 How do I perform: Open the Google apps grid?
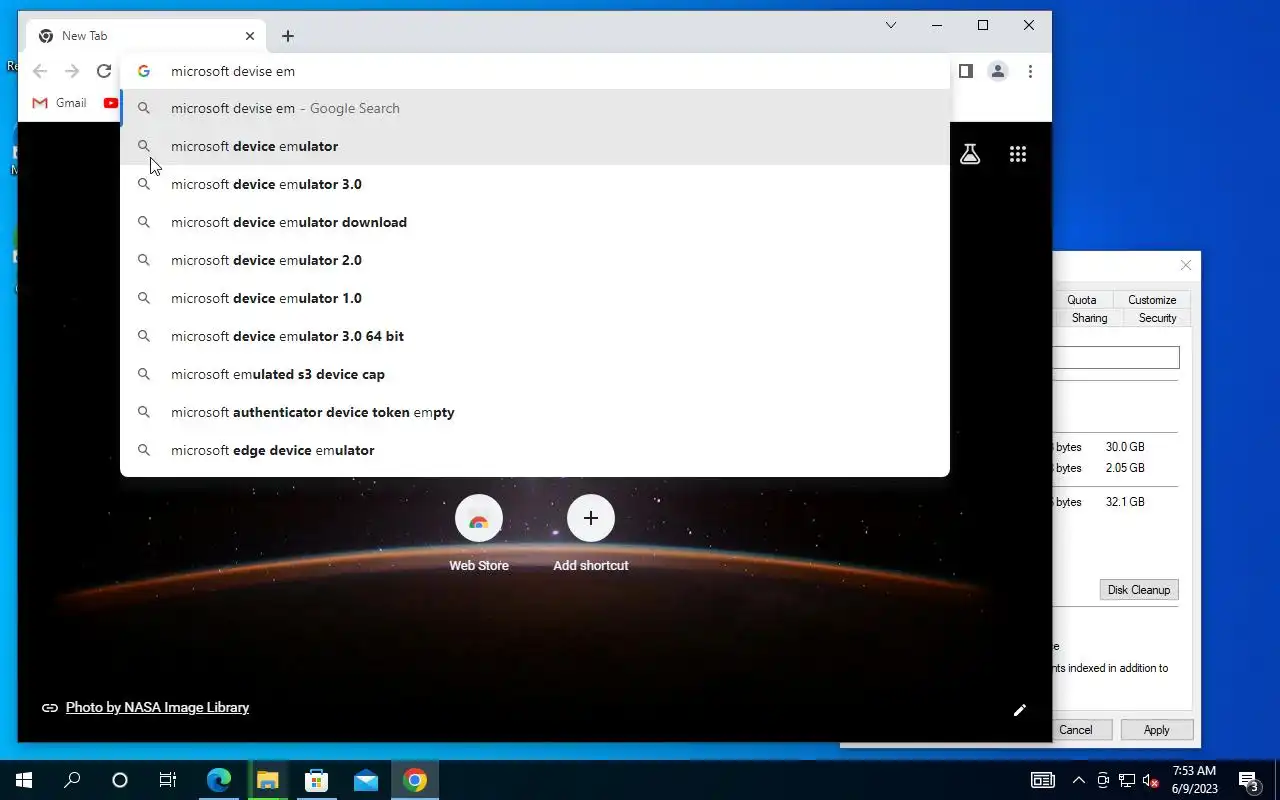pyautogui.click(x=1018, y=154)
